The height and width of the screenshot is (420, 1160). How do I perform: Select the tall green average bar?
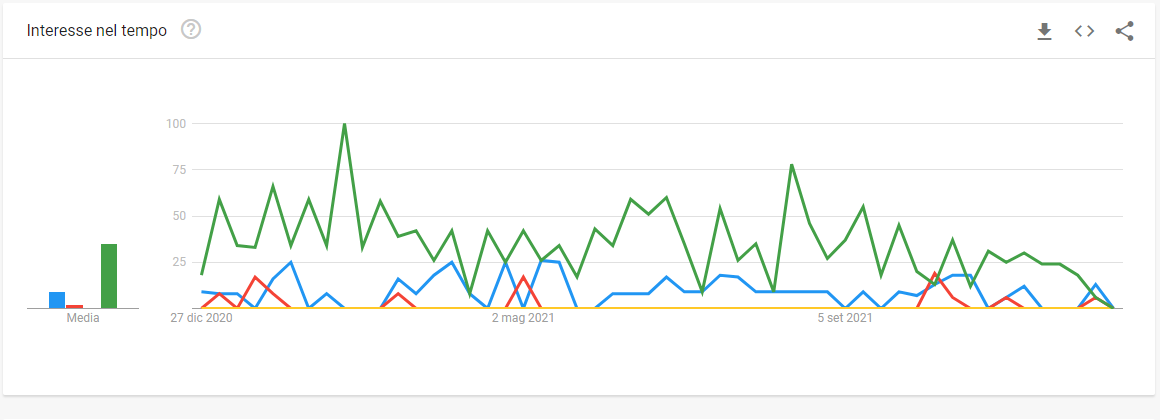coord(109,276)
